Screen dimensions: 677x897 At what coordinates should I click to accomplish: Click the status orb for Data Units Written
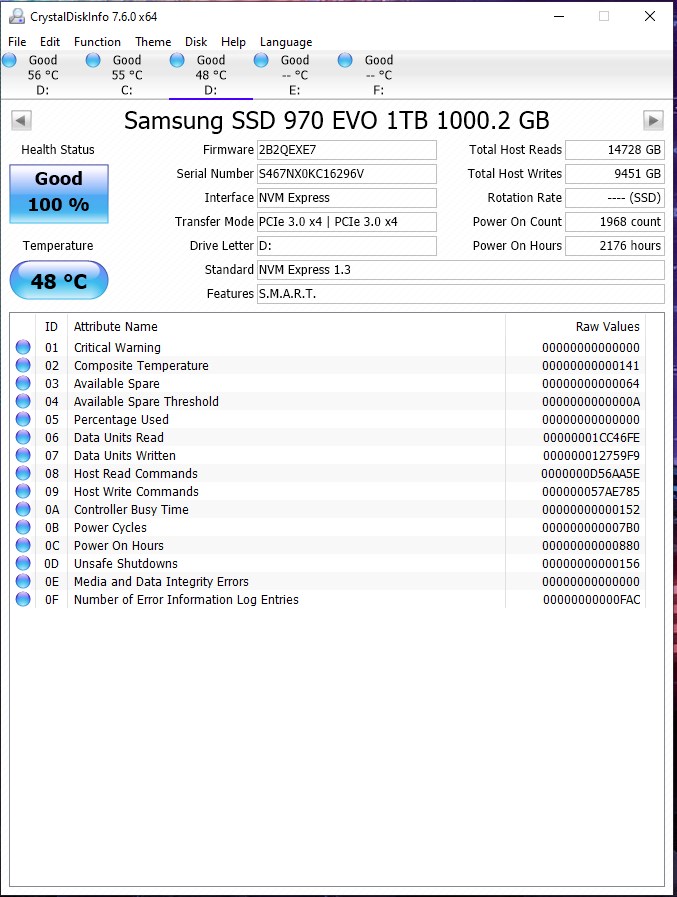23,455
